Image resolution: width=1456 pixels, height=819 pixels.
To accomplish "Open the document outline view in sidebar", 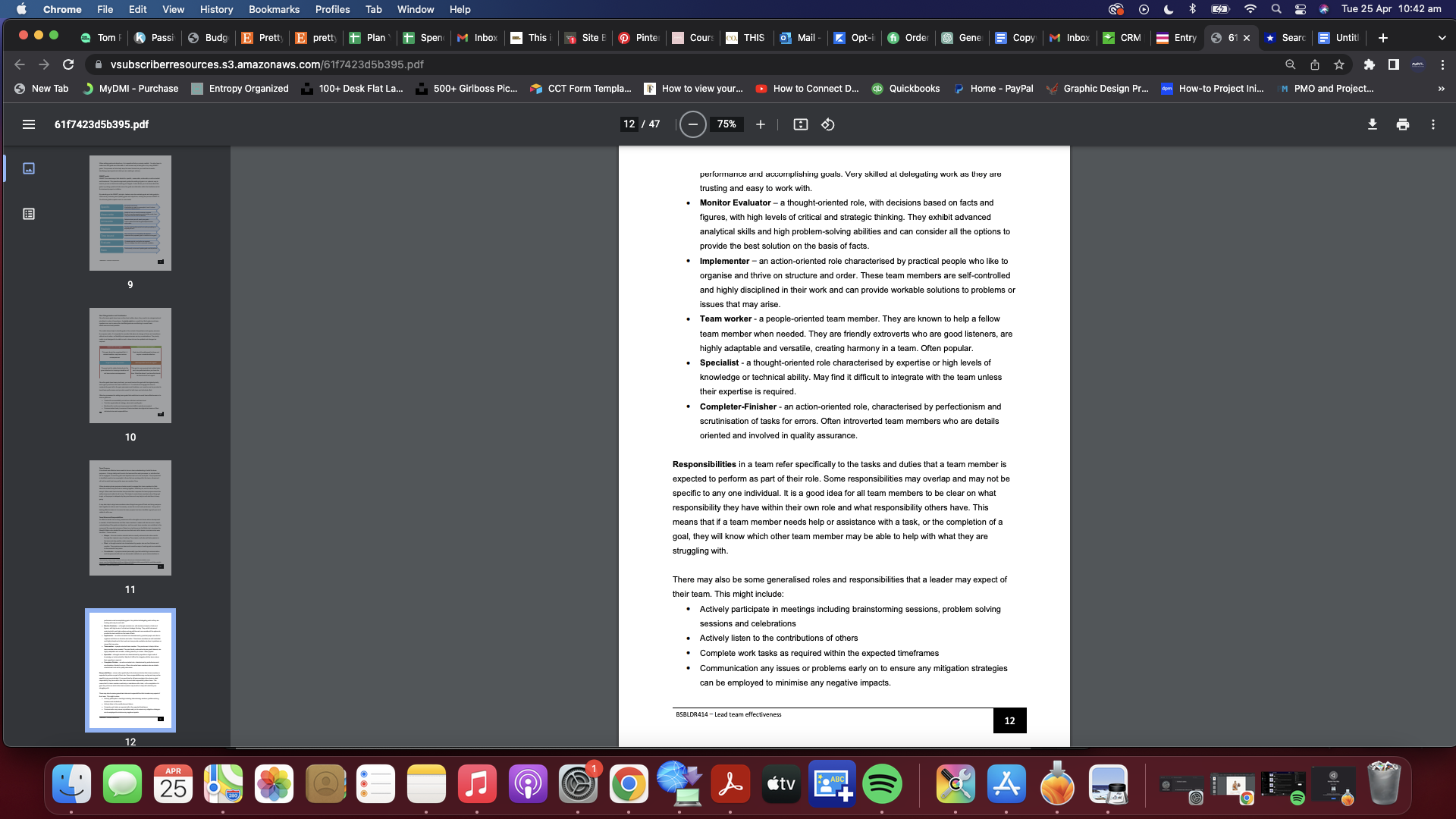I will click(x=29, y=215).
